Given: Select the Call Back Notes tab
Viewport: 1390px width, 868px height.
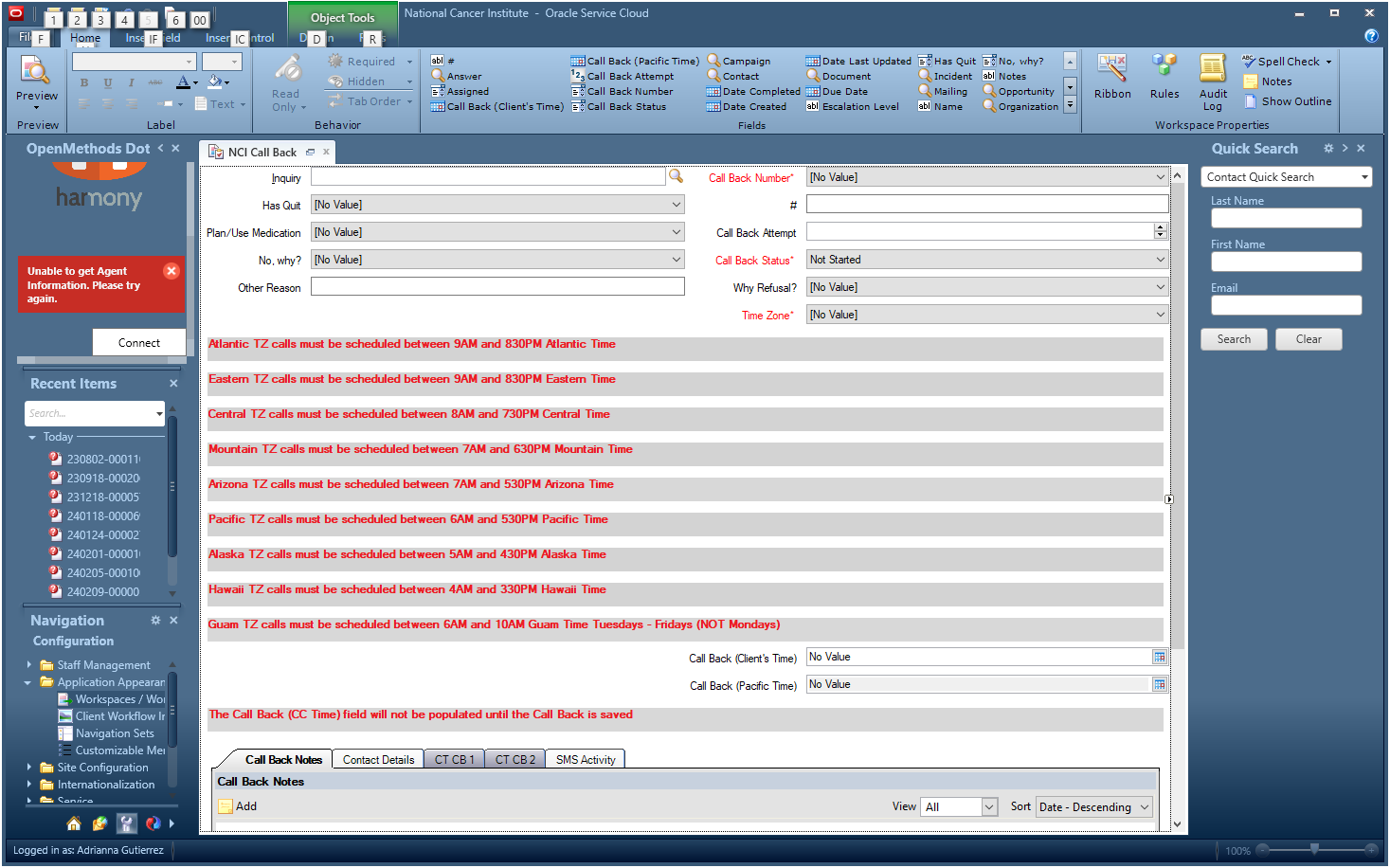Looking at the screenshot, I should (x=283, y=760).
